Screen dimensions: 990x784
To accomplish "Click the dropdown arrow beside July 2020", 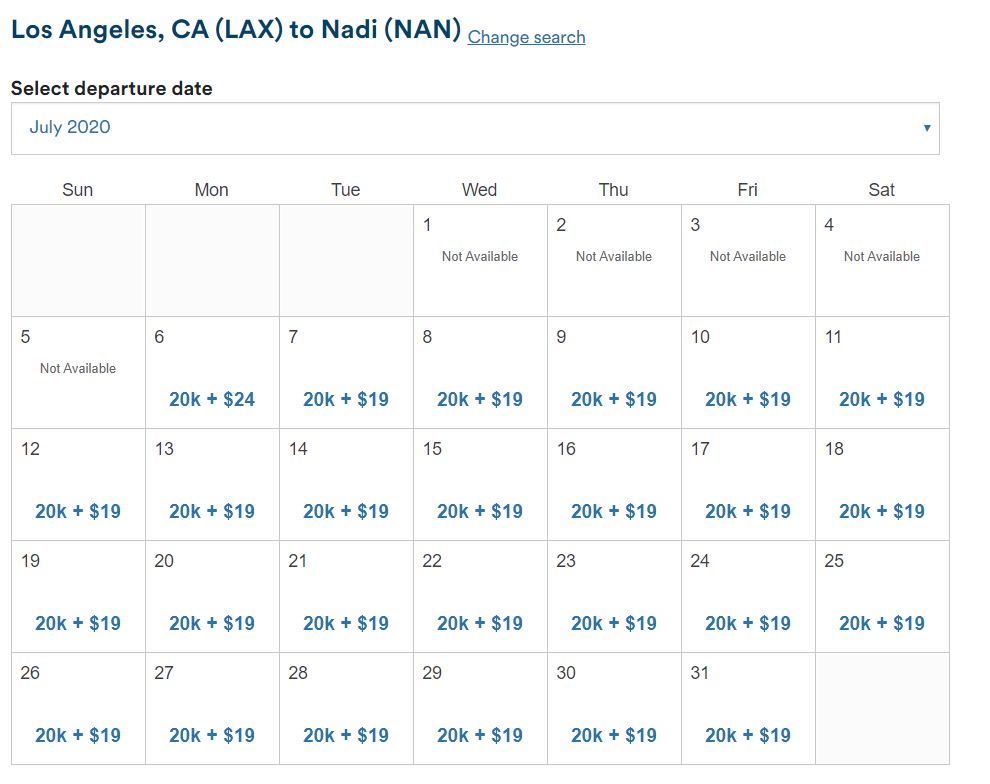I will tap(927, 128).
